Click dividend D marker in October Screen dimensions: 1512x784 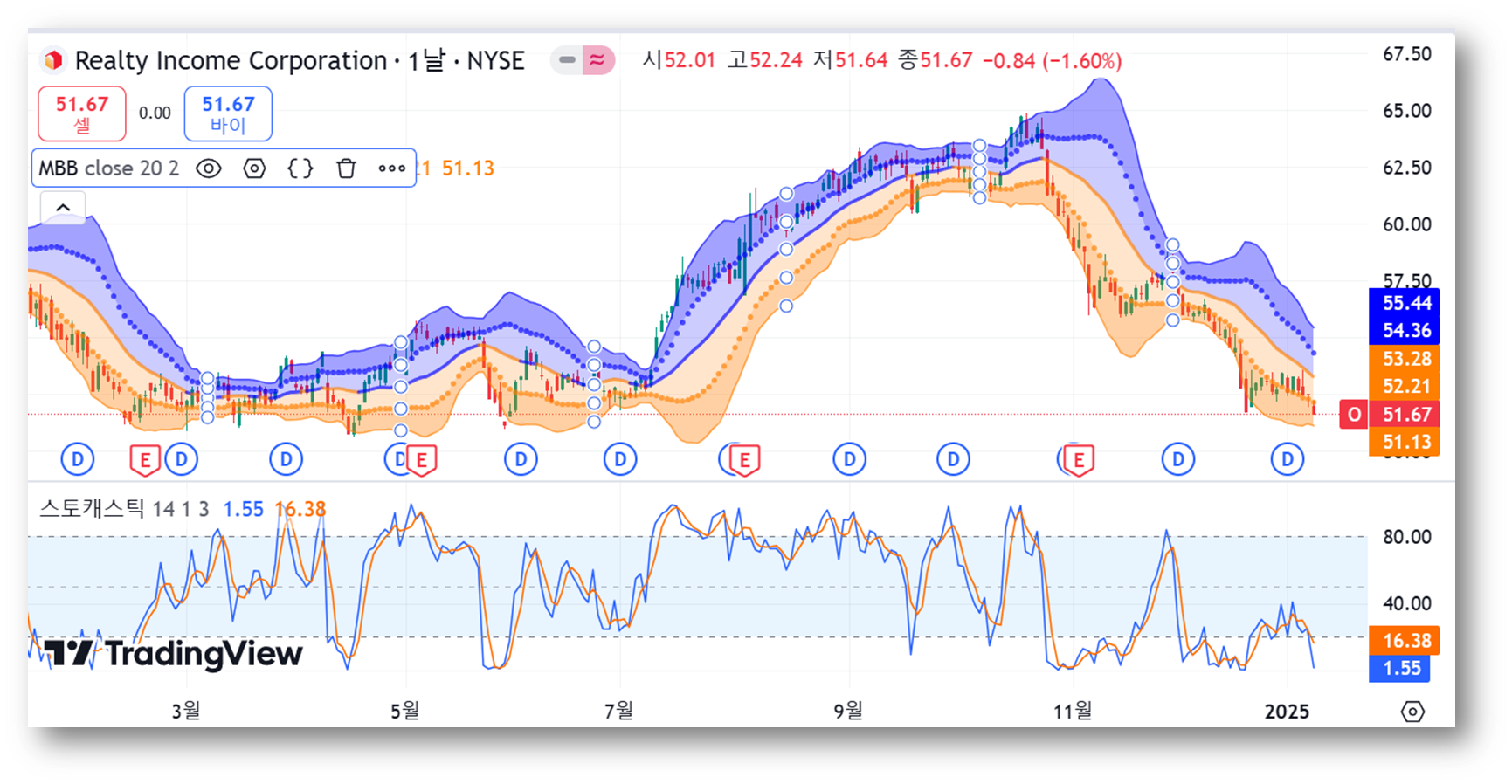click(953, 459)
